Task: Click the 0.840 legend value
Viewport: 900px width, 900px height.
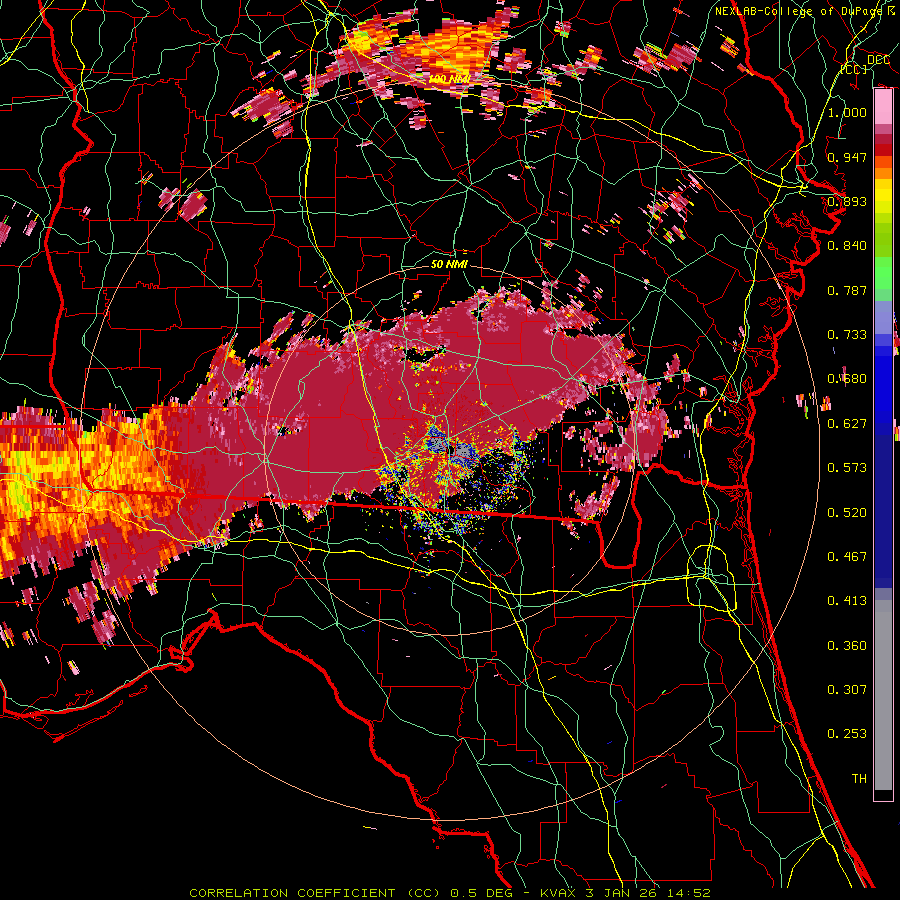Action: pos(847,246)
